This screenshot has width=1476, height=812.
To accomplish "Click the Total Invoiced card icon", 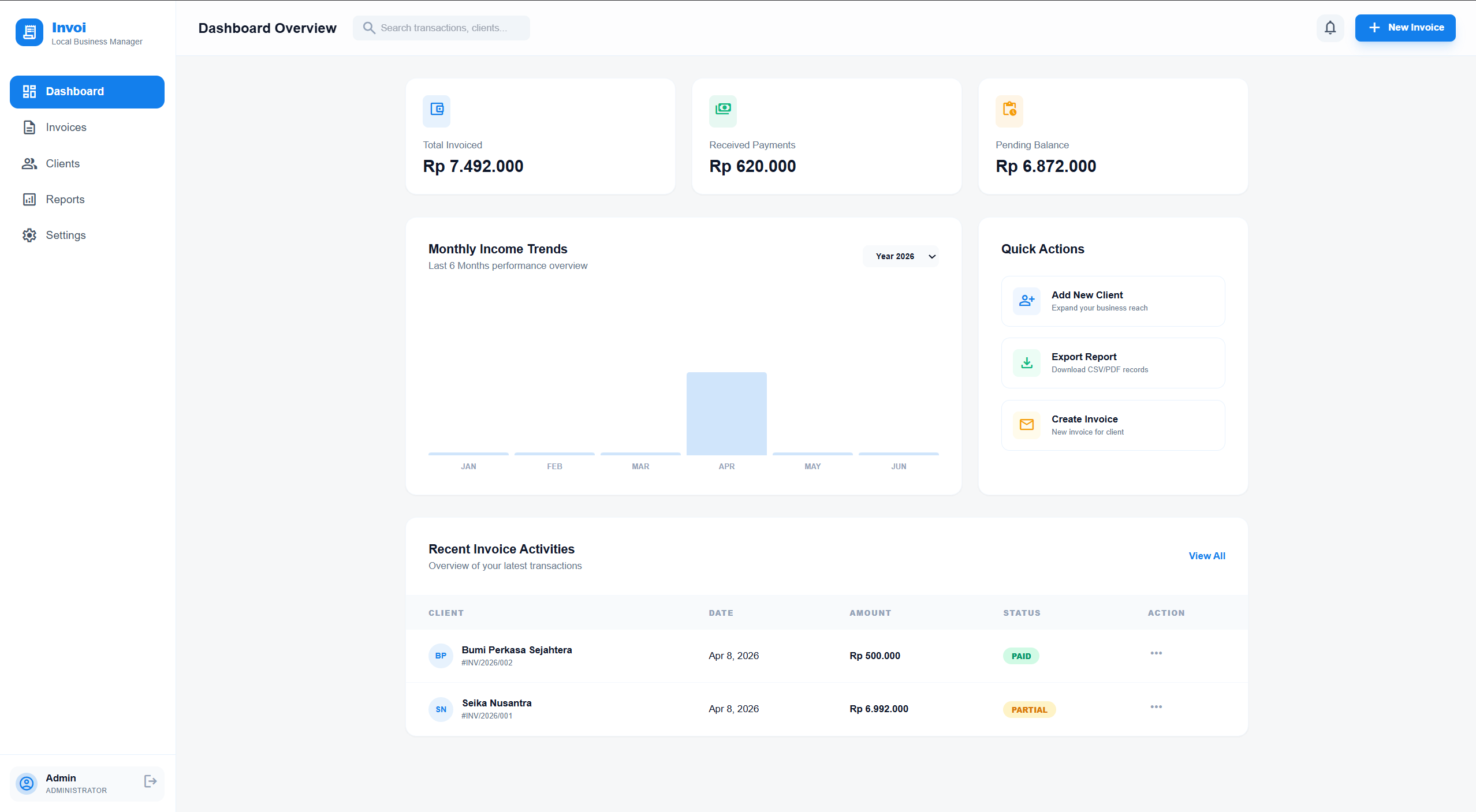I will pyautogui.click(x=436, y=111).
